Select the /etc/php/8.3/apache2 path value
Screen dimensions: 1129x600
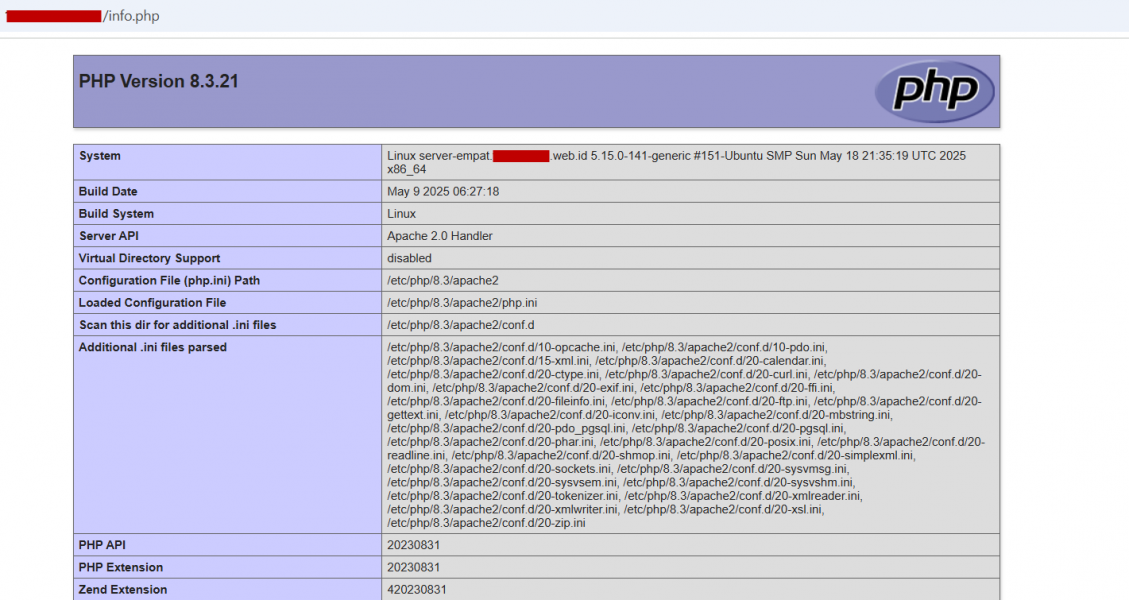pyautogui.click(x=443, y=281)
